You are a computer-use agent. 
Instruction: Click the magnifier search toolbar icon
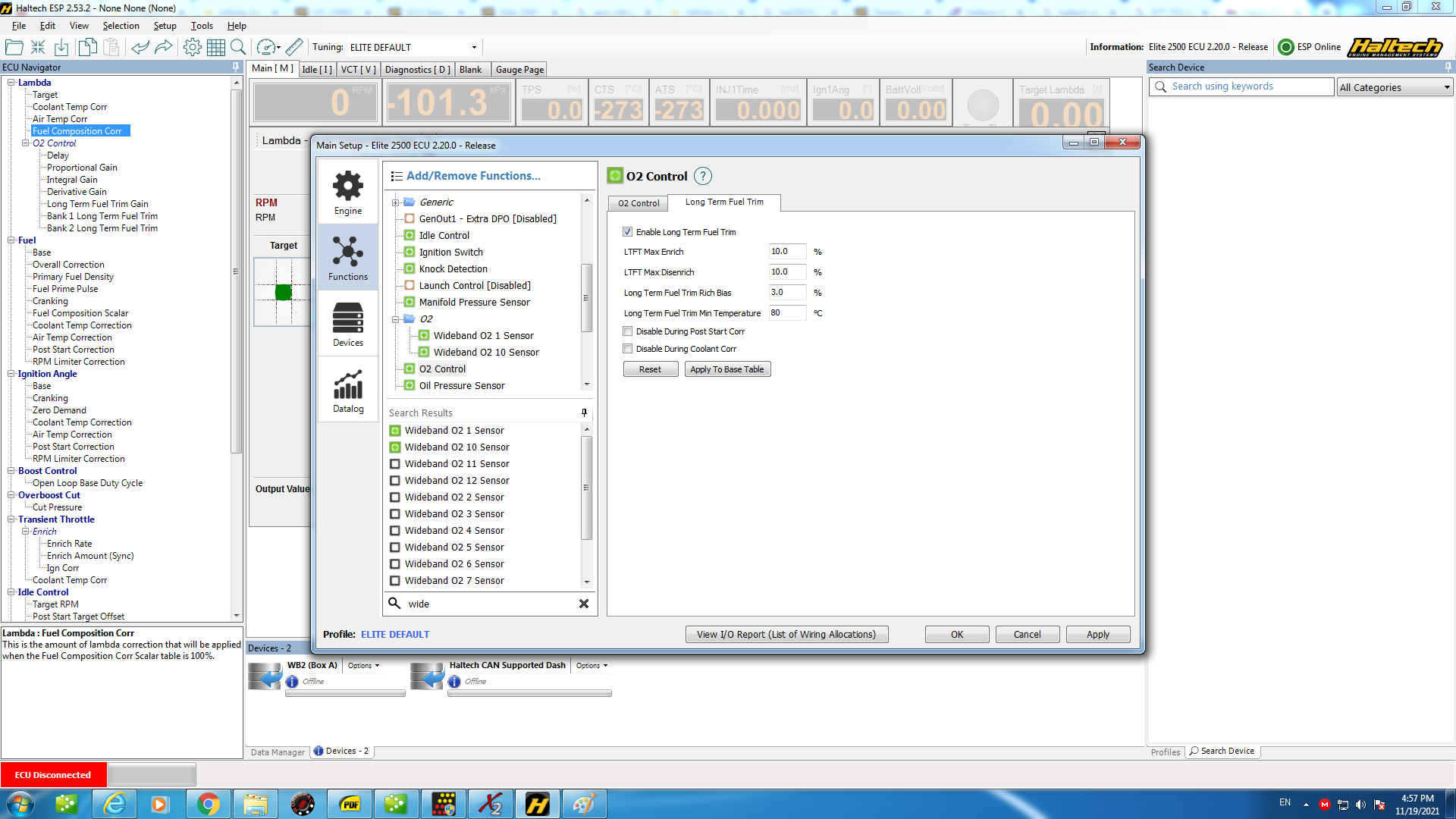click(238, 47)
